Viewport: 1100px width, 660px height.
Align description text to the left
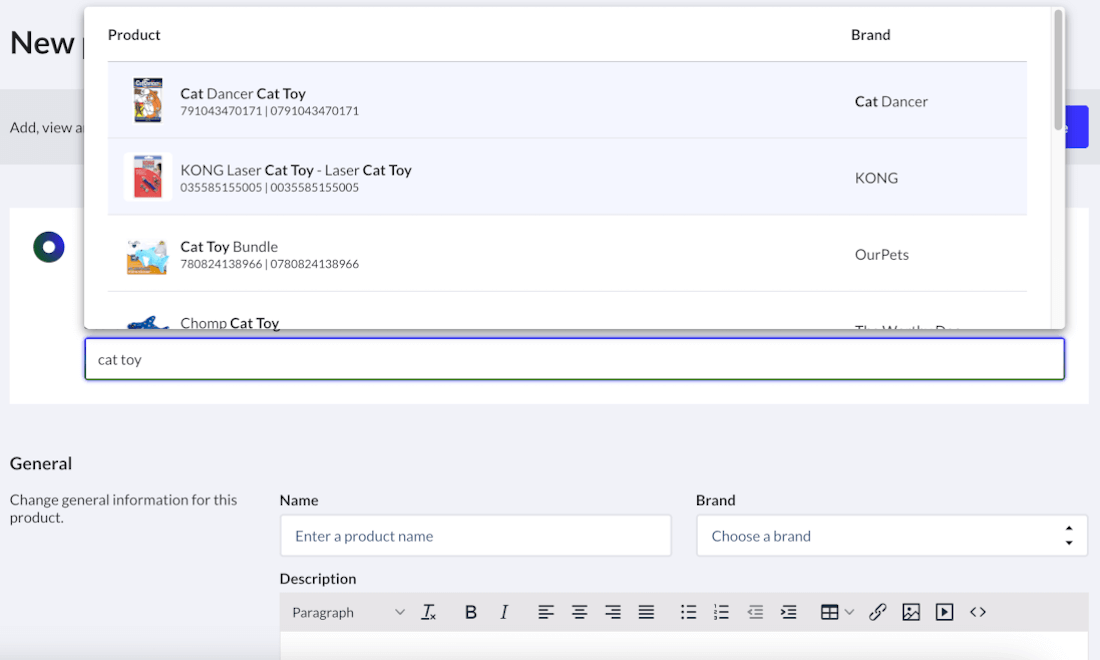(x=546, y=612)
